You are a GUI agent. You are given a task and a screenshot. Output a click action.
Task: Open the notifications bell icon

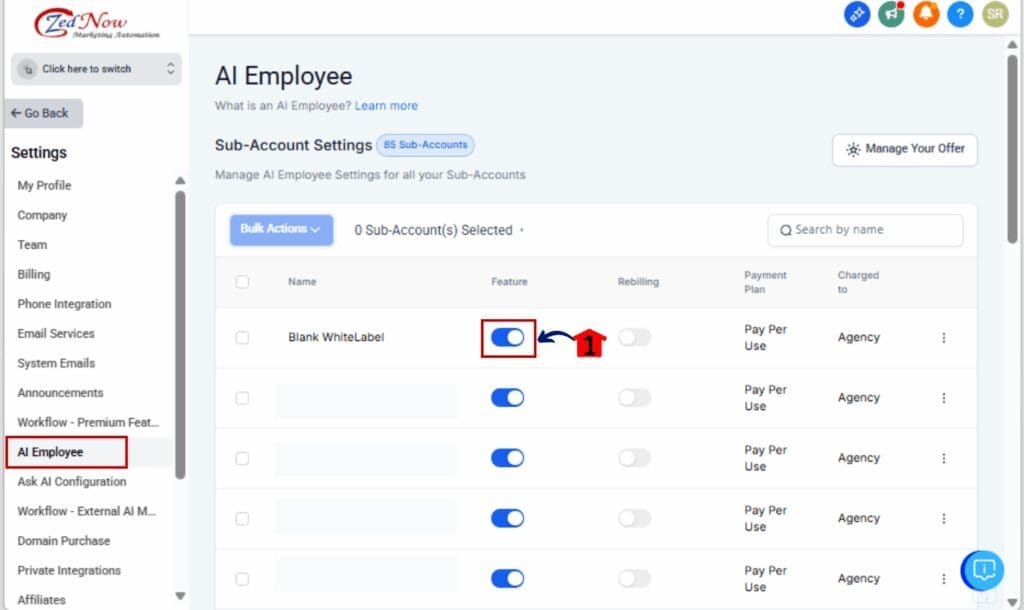[x=926, y=15]
